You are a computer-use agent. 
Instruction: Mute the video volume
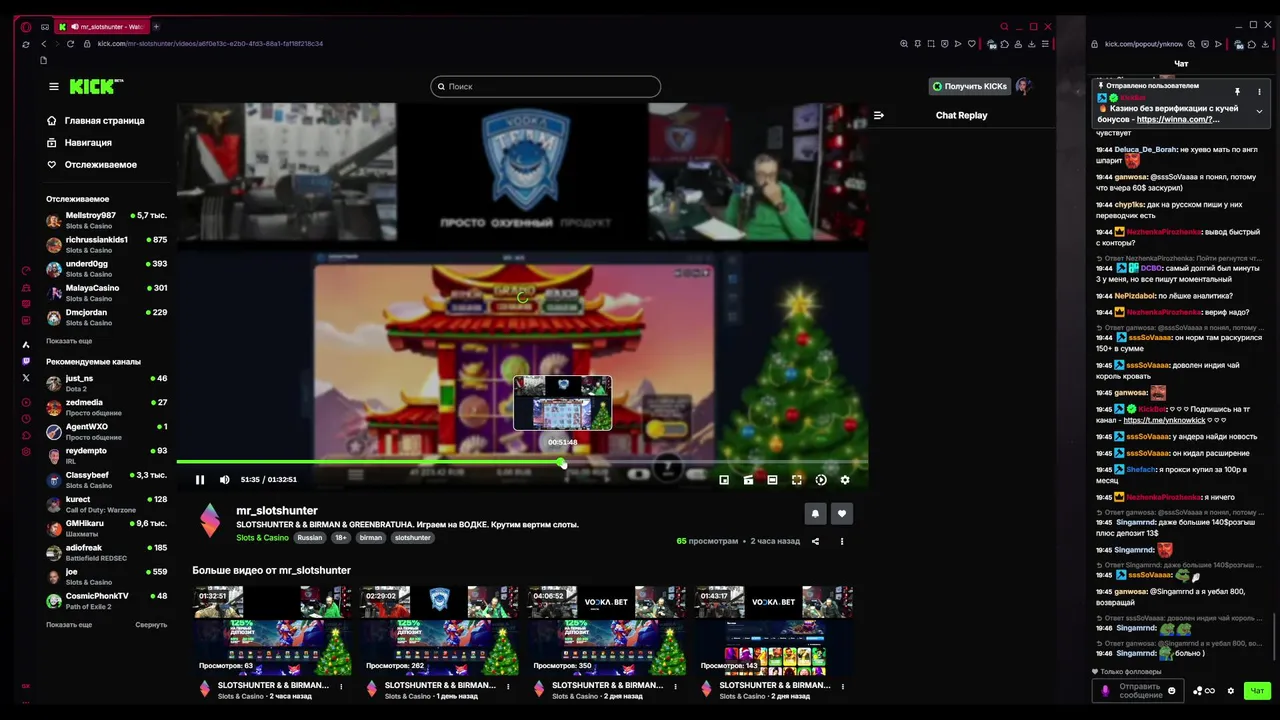224,480
